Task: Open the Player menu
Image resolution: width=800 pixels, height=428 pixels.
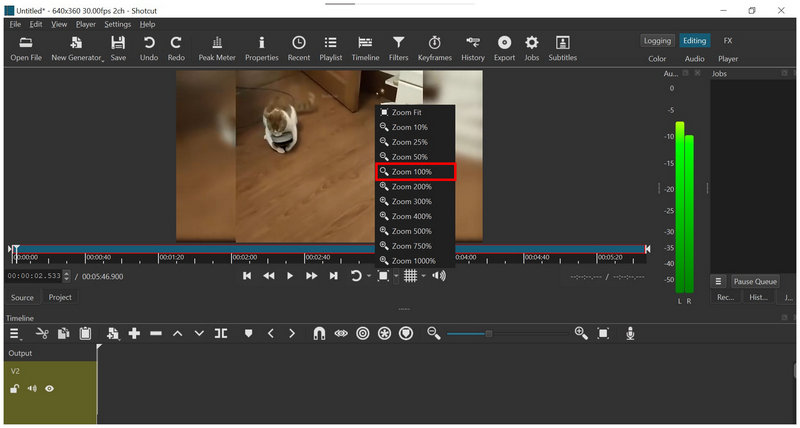Action: [86, 24]
